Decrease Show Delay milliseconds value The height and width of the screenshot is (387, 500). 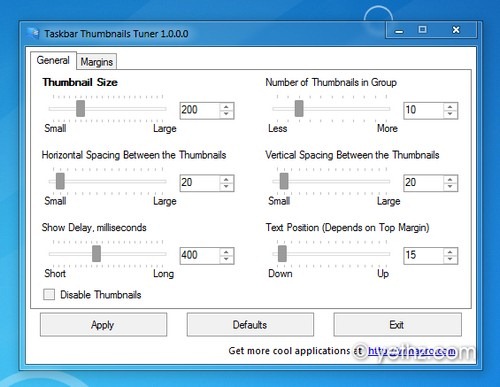tap(226, 259)
